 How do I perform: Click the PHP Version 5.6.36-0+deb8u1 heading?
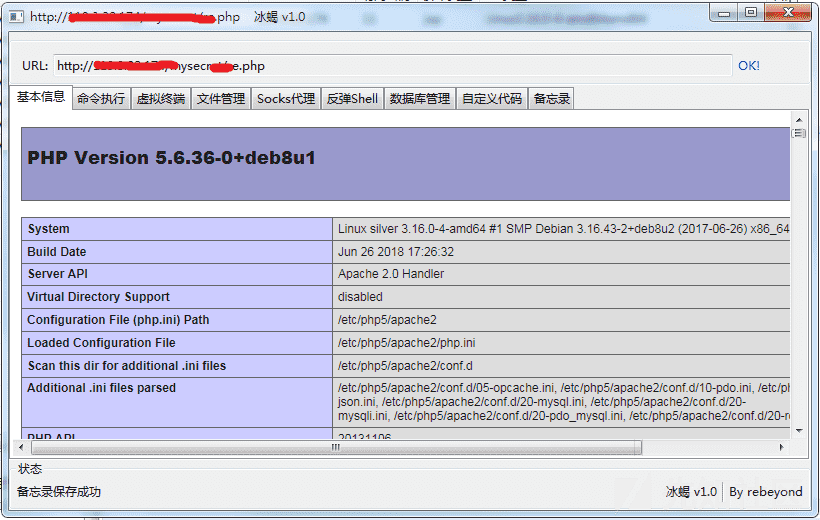[172, 158]
